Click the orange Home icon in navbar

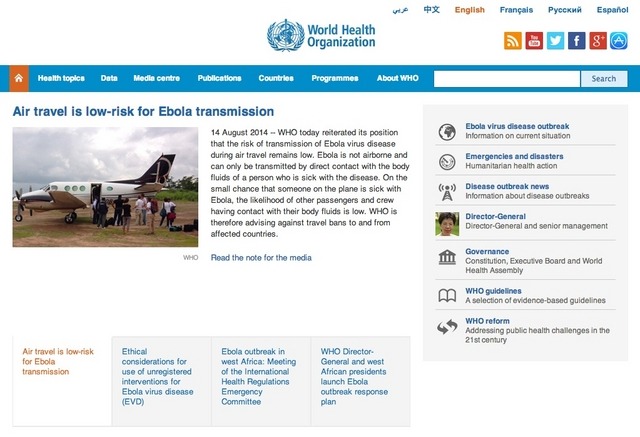point(19,78)
